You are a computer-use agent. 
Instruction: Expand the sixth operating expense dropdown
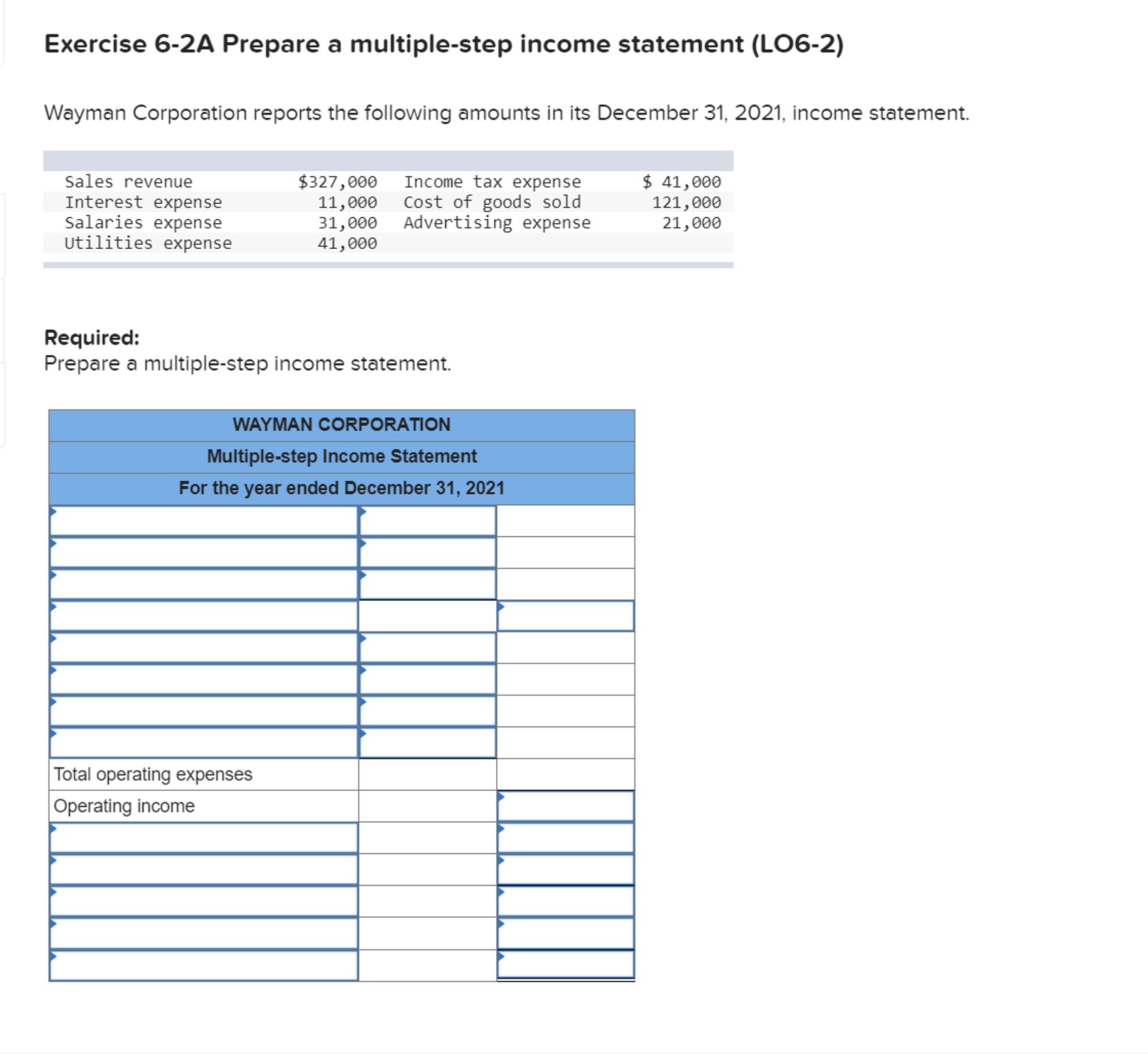205,678
